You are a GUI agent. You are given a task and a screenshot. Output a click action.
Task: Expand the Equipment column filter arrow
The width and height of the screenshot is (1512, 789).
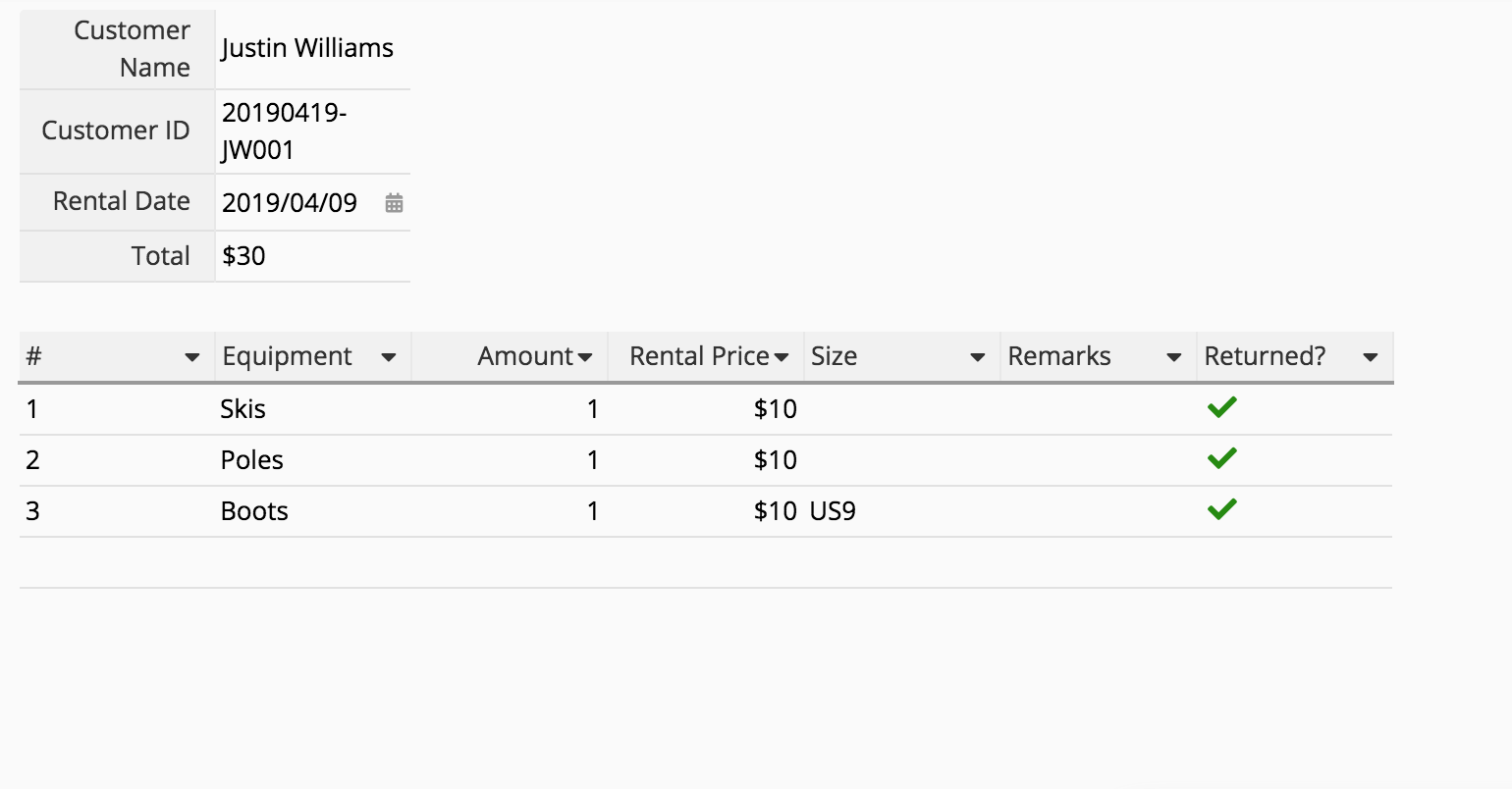click(x=389, y=357)
